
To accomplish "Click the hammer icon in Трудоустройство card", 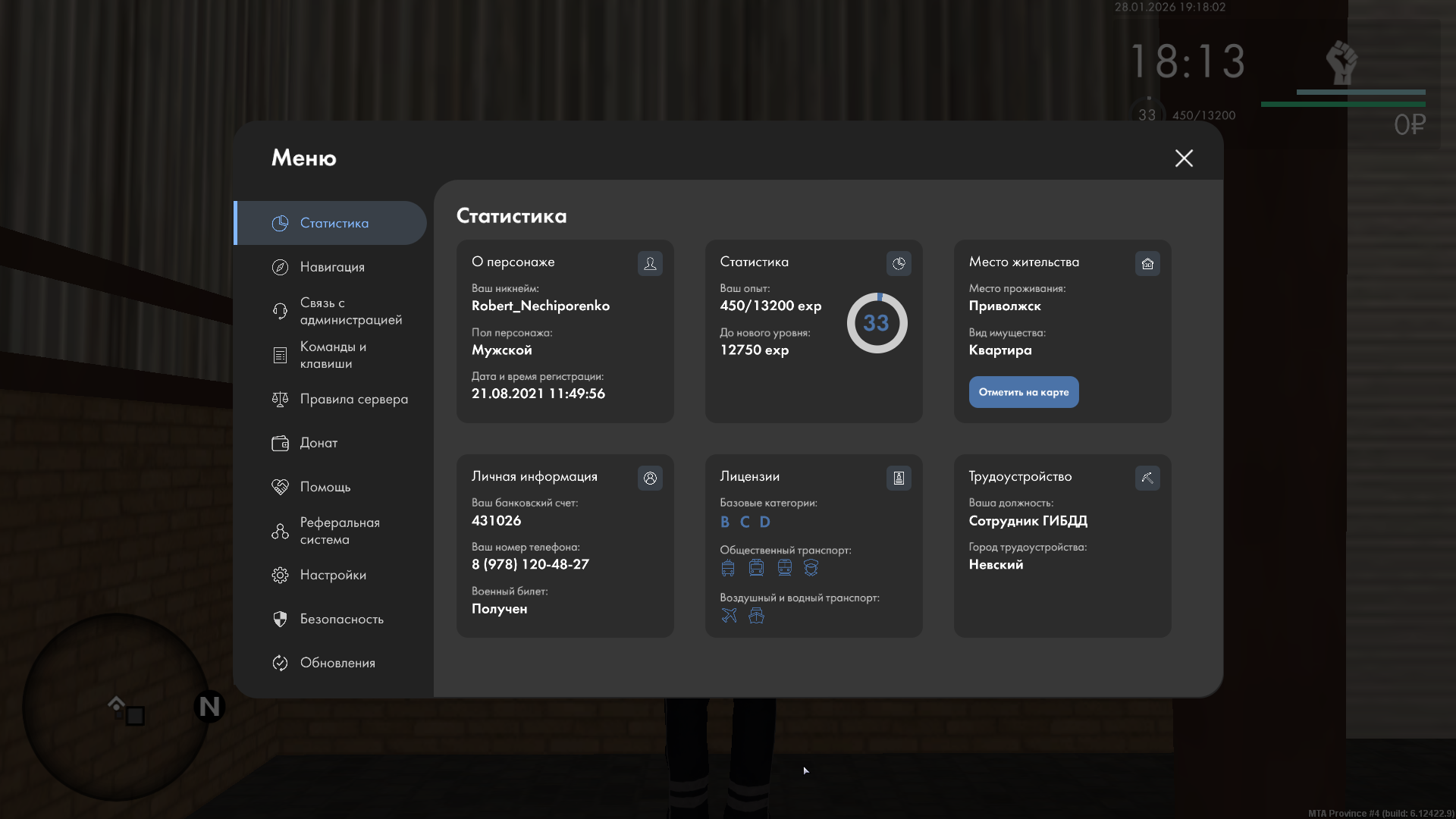I will click(1147, 478).
